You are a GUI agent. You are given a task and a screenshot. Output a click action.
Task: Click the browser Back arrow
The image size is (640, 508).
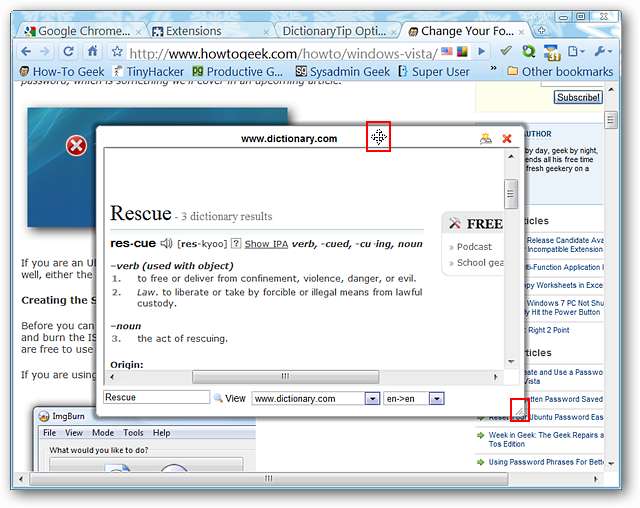tap(26, 51)
